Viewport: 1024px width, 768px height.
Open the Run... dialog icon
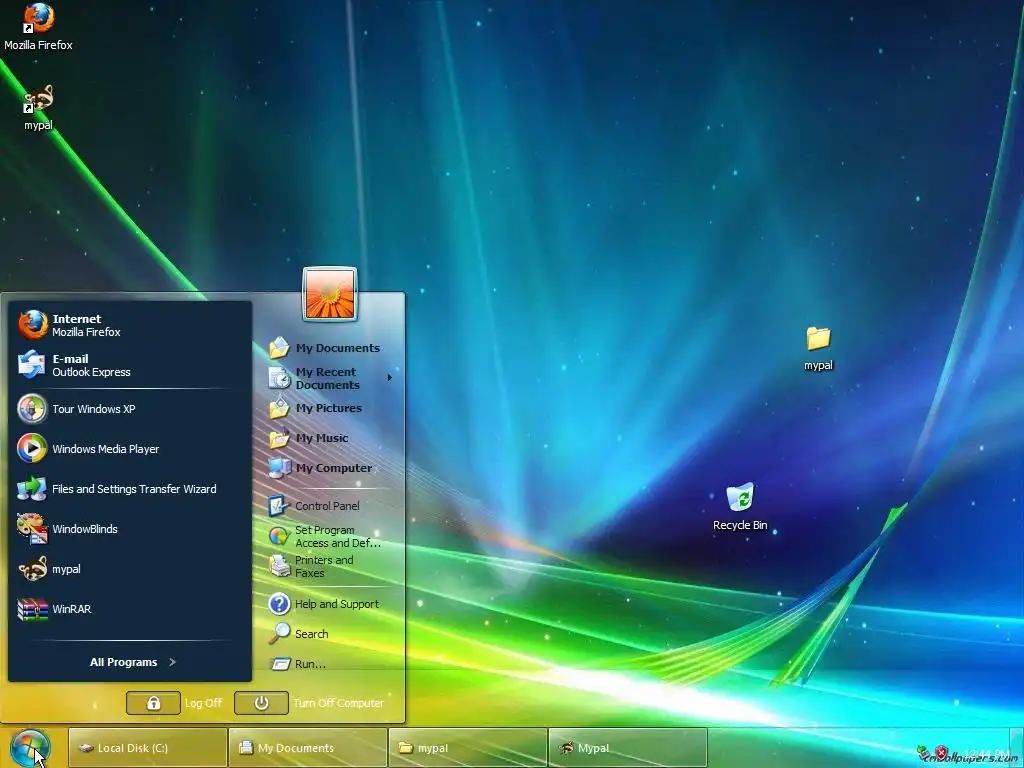pos(280,664)
